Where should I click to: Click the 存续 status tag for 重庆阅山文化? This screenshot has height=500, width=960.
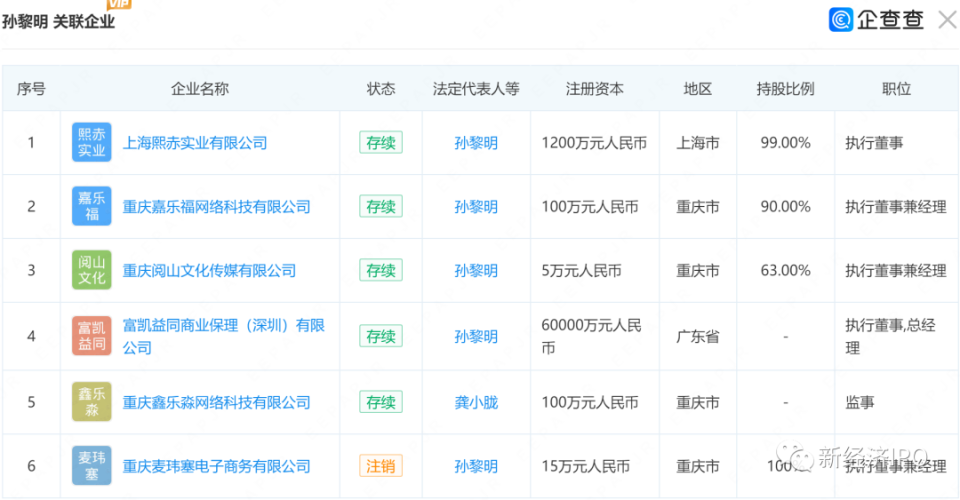381,271
